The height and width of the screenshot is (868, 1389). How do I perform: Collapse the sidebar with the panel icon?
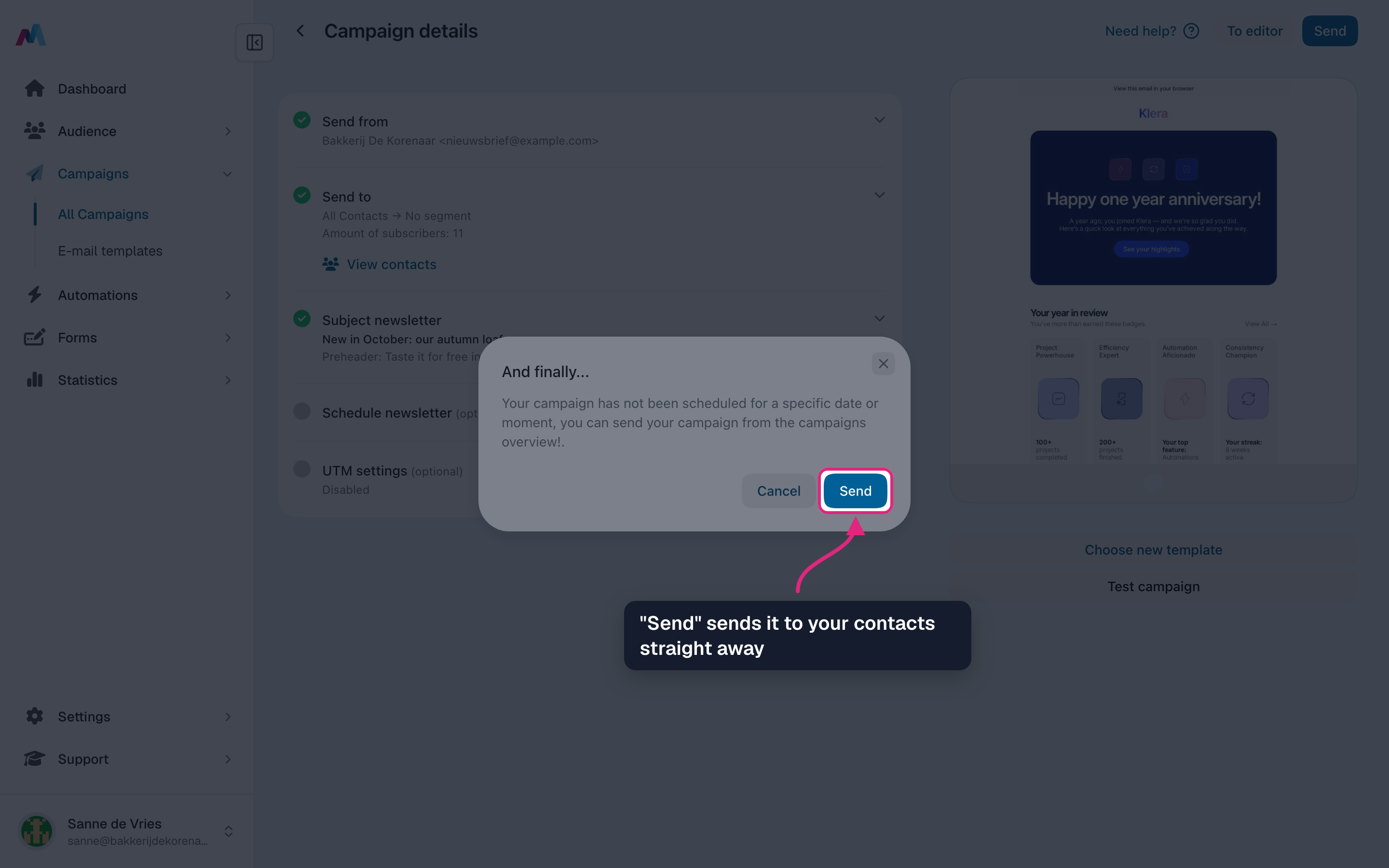pyautogui.click(x=254, y=42)
